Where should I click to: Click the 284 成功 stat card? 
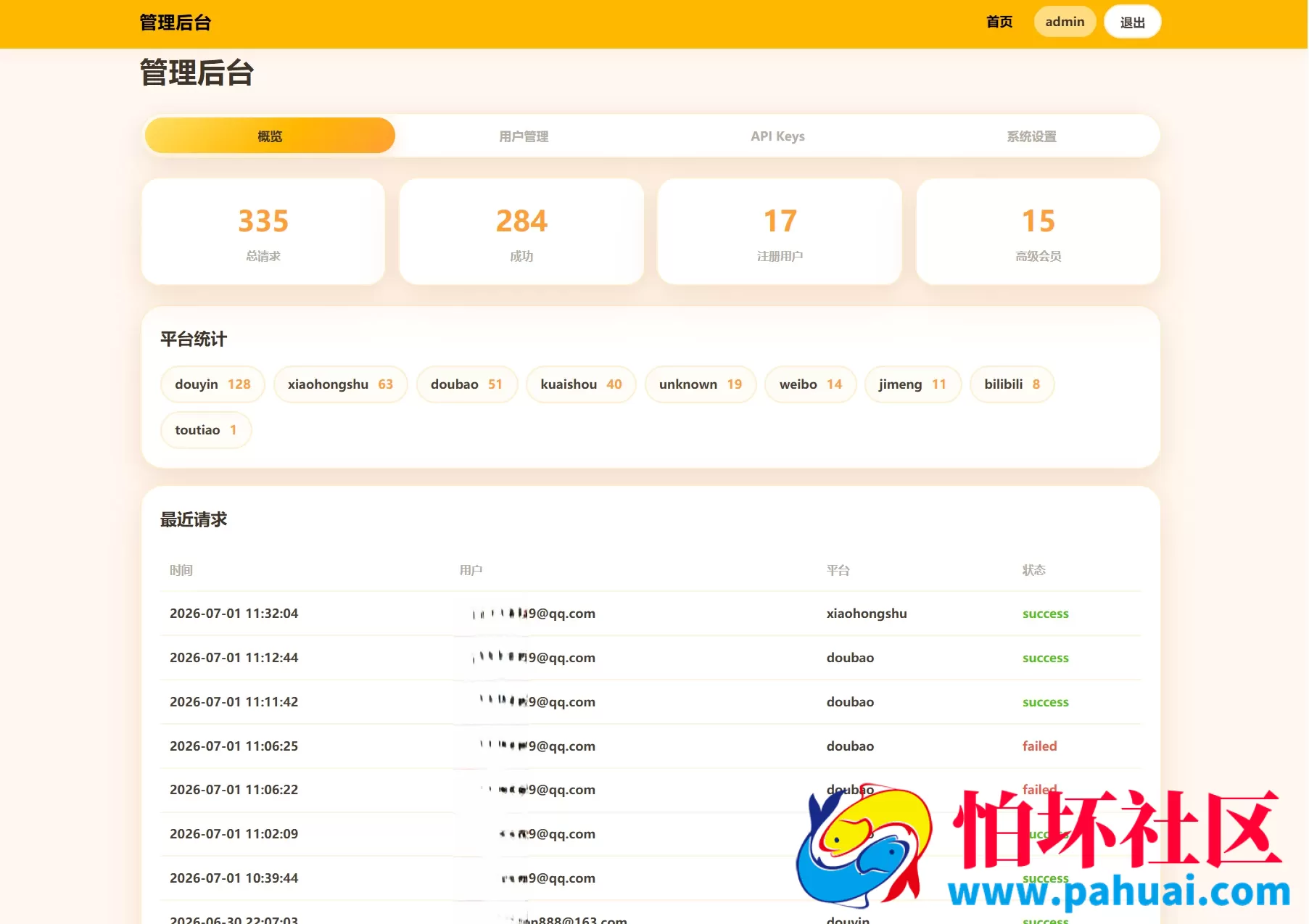point(521,231)
